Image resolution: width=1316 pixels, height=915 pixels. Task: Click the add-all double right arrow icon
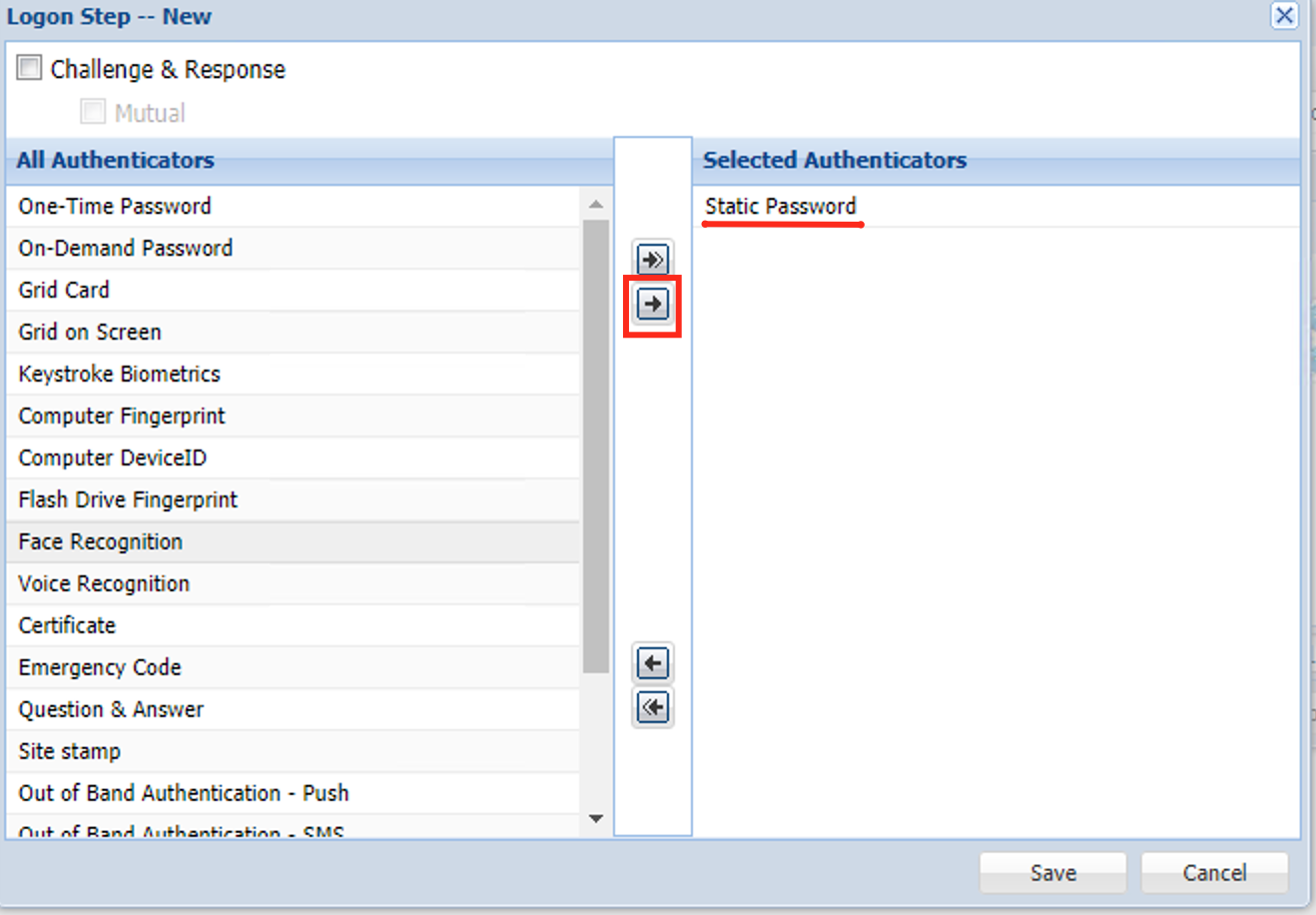tap(653, 260)
